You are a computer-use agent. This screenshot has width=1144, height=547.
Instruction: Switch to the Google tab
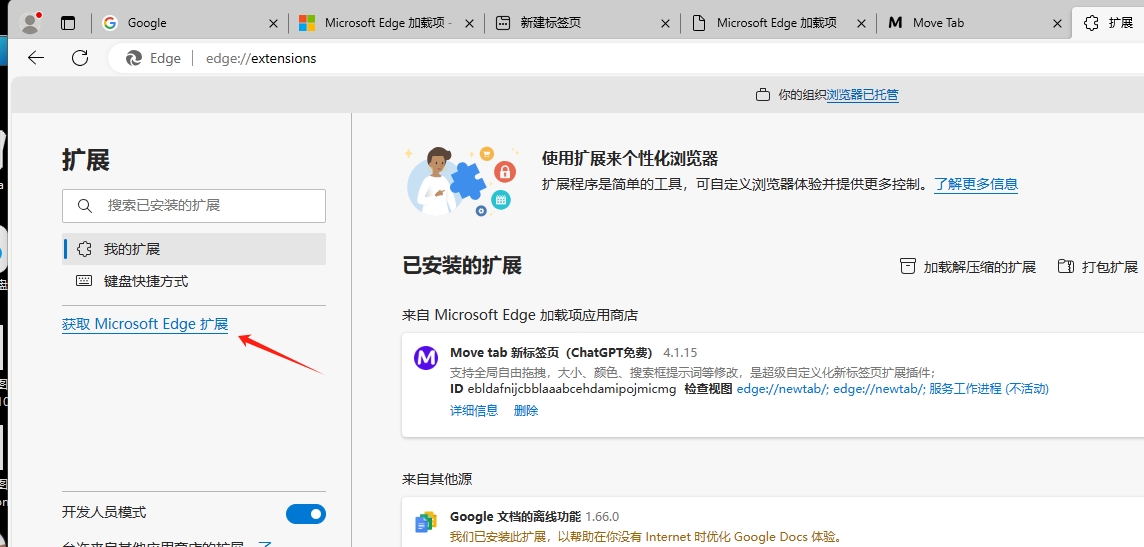point(191,23)
